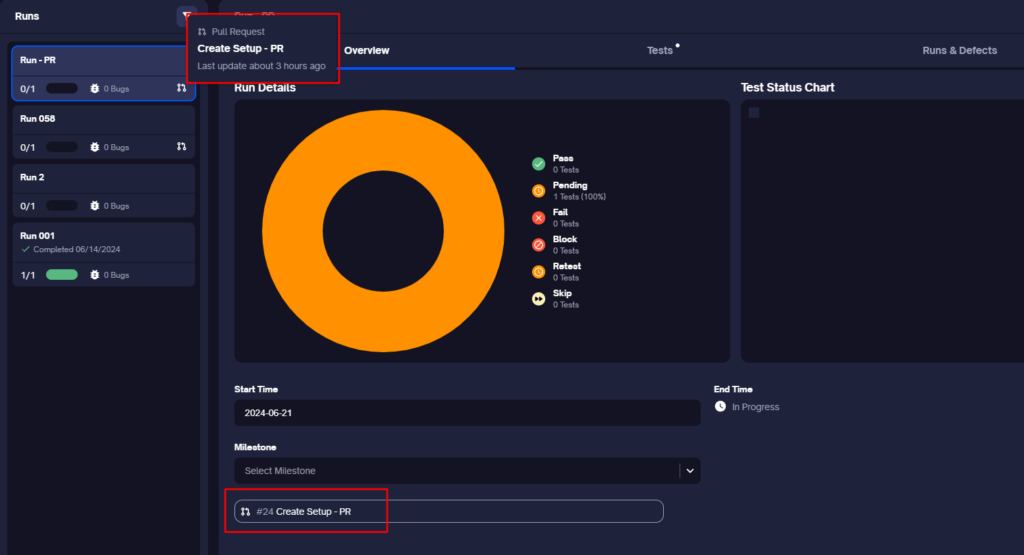Click the Retest status icon
Viewport: 1024px width, 555px height.
538,272
